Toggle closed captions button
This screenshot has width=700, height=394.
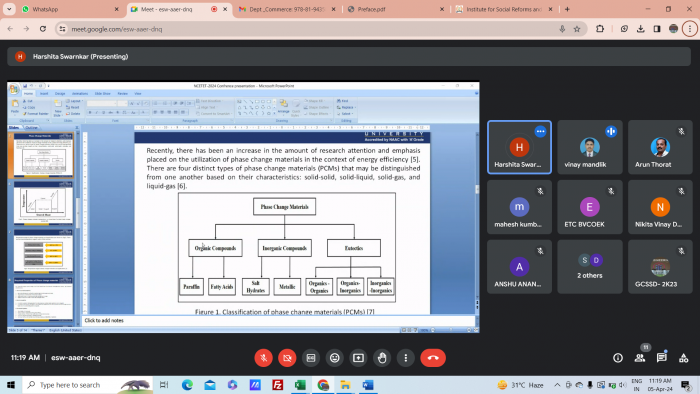[311, 358]
